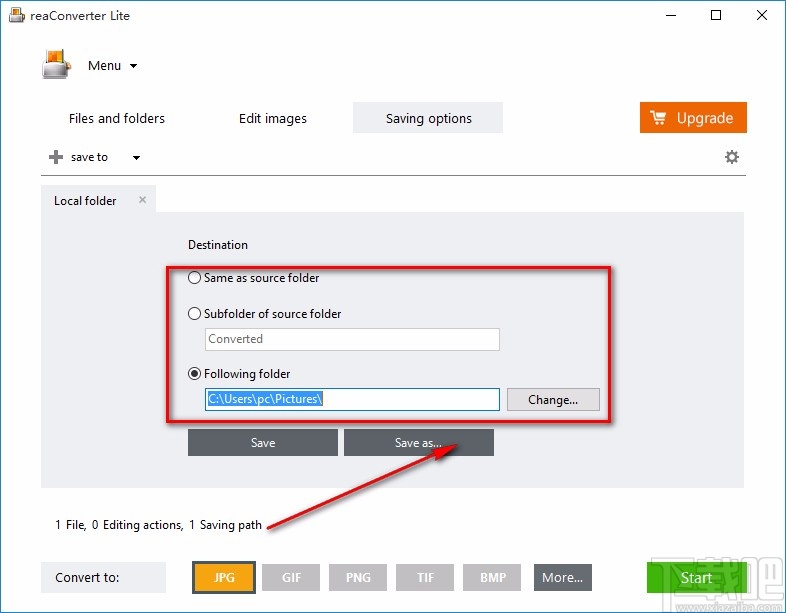Click the green Start button
Viewport: 786px width, 613px height.
pyautogui.click(x=696, y=577)
